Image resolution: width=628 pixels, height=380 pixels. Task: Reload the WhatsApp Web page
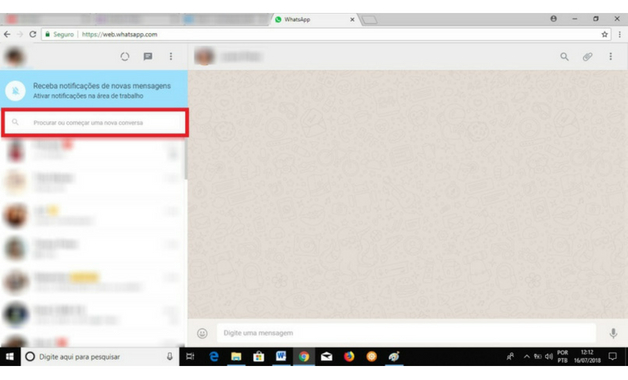pos(33,34)
